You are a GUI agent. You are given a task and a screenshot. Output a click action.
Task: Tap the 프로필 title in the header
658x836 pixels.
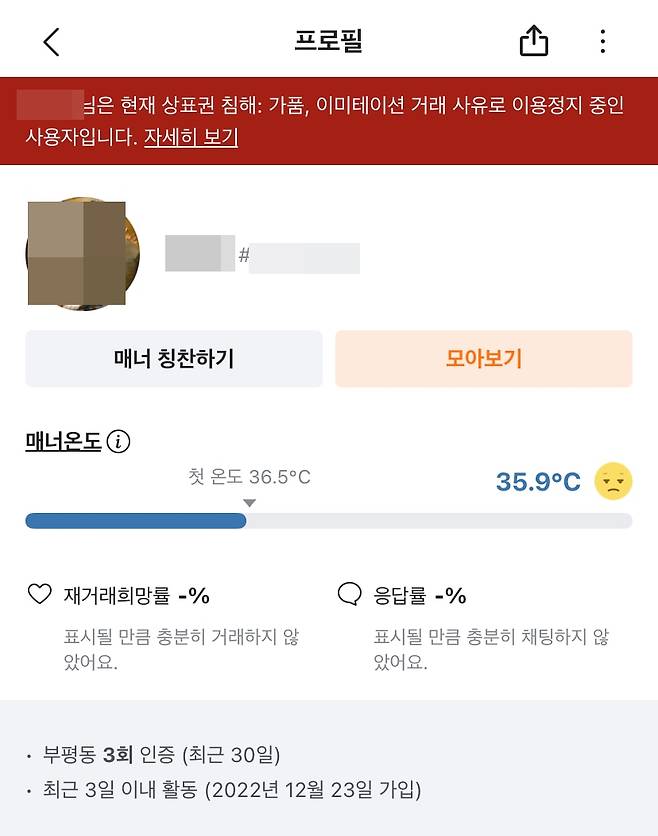point(329,40)
